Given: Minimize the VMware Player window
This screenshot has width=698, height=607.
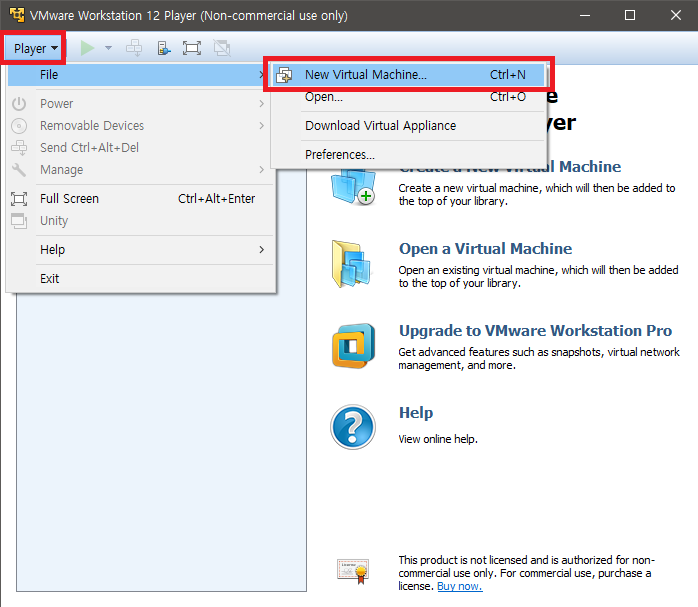Looking at the screenshot, I should [585, 15].
